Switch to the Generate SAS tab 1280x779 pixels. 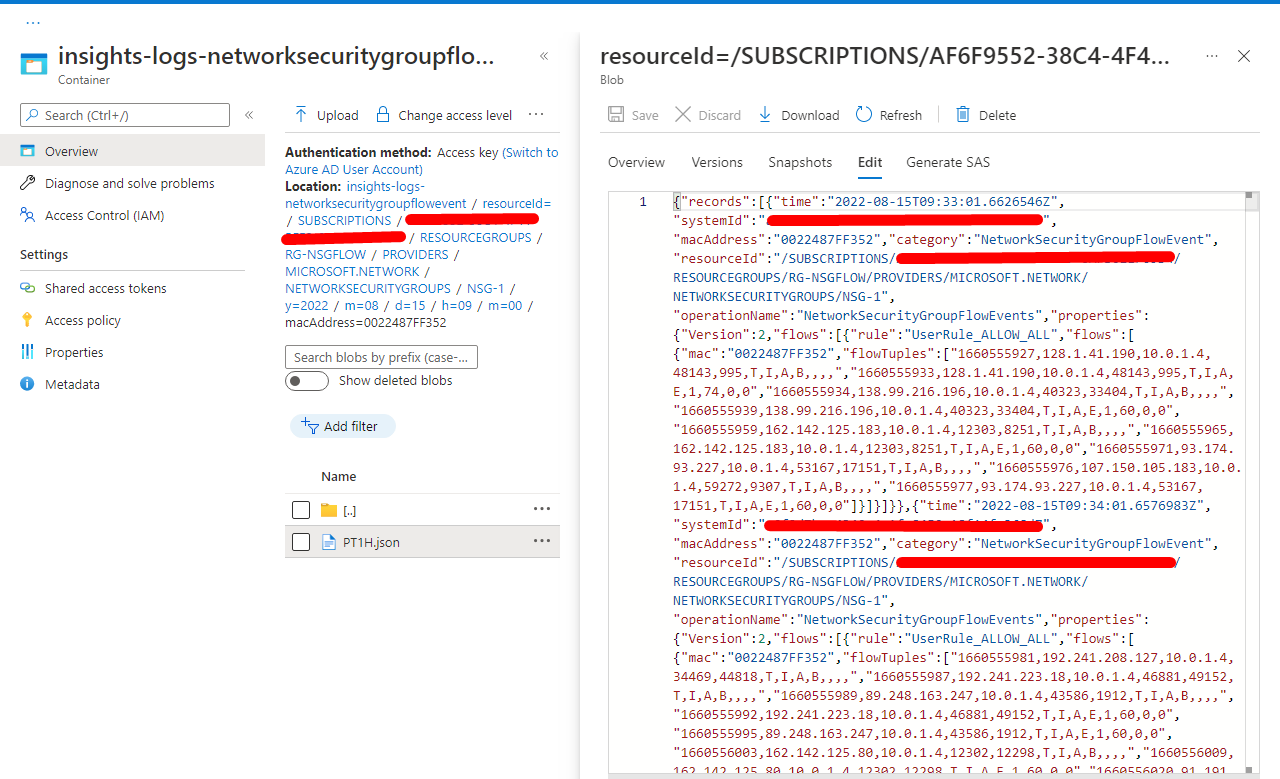coord(948,162)
